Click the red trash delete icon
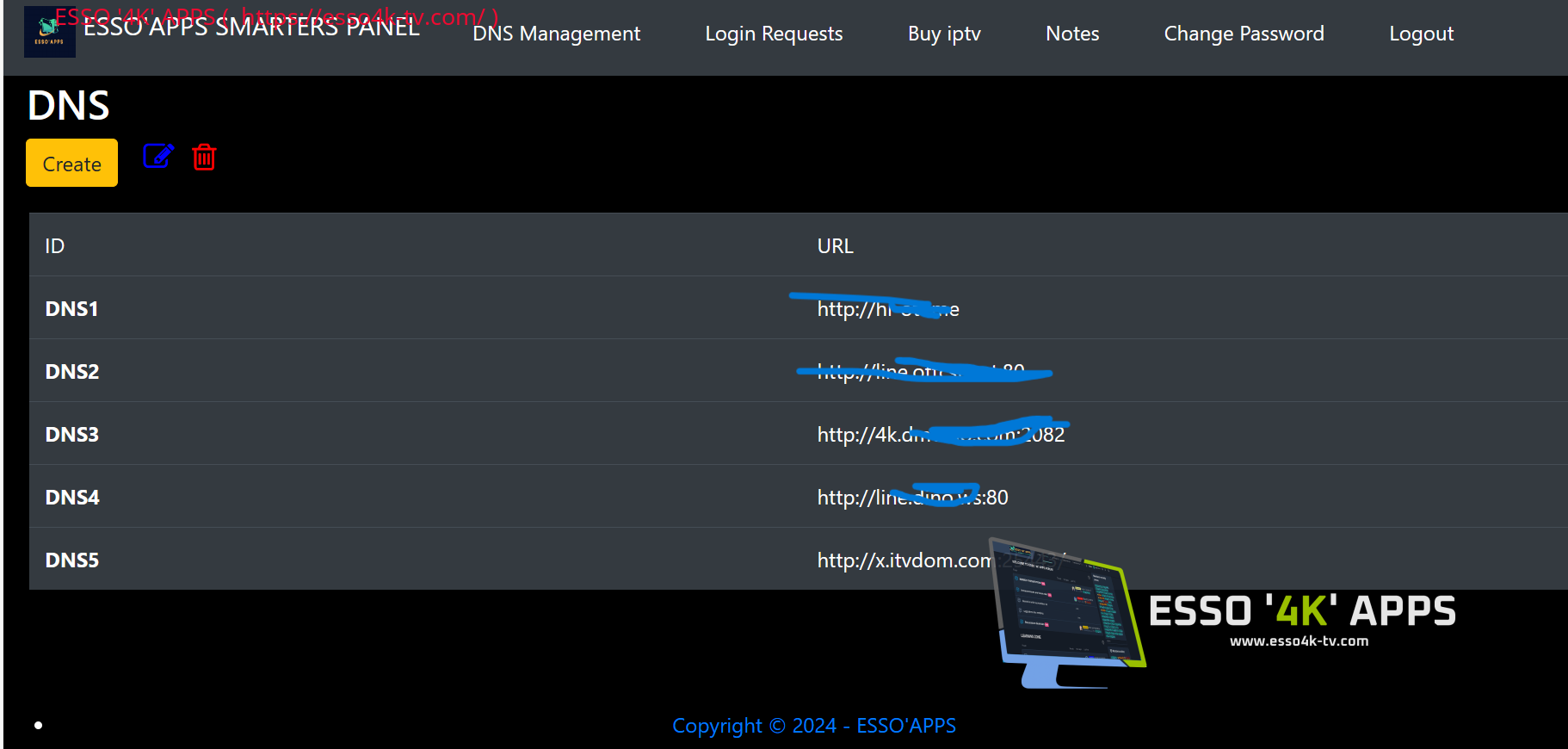Image resolution: width=1568 pixels, height=749 pixels. coord(204,158)
